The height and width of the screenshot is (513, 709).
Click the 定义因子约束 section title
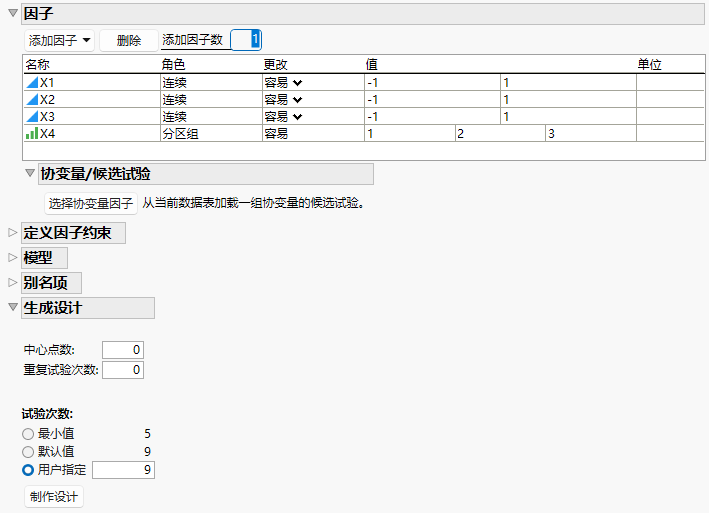click(x=67, y=233)
